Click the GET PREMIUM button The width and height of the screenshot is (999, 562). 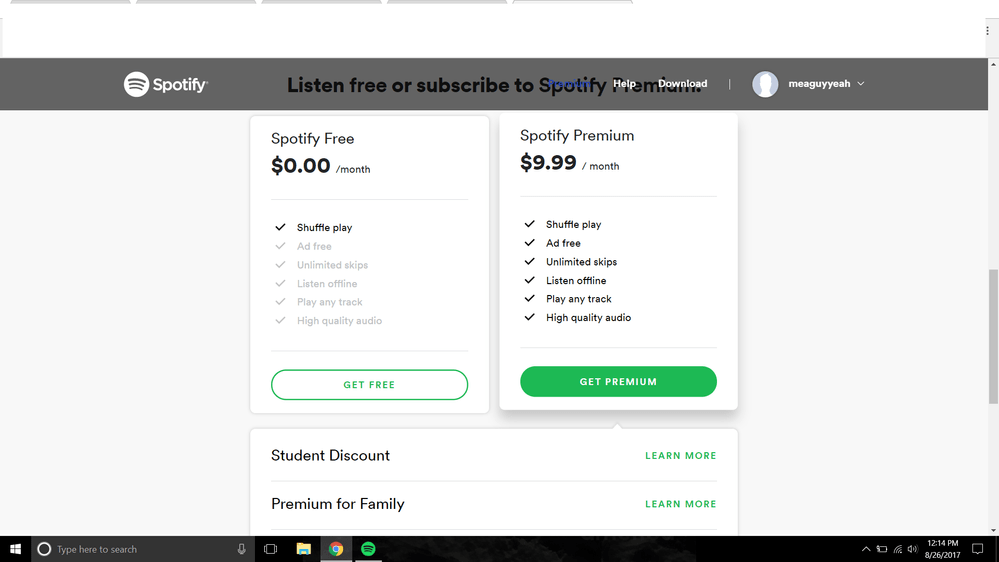pyautogui.click(x=618, y=382)
